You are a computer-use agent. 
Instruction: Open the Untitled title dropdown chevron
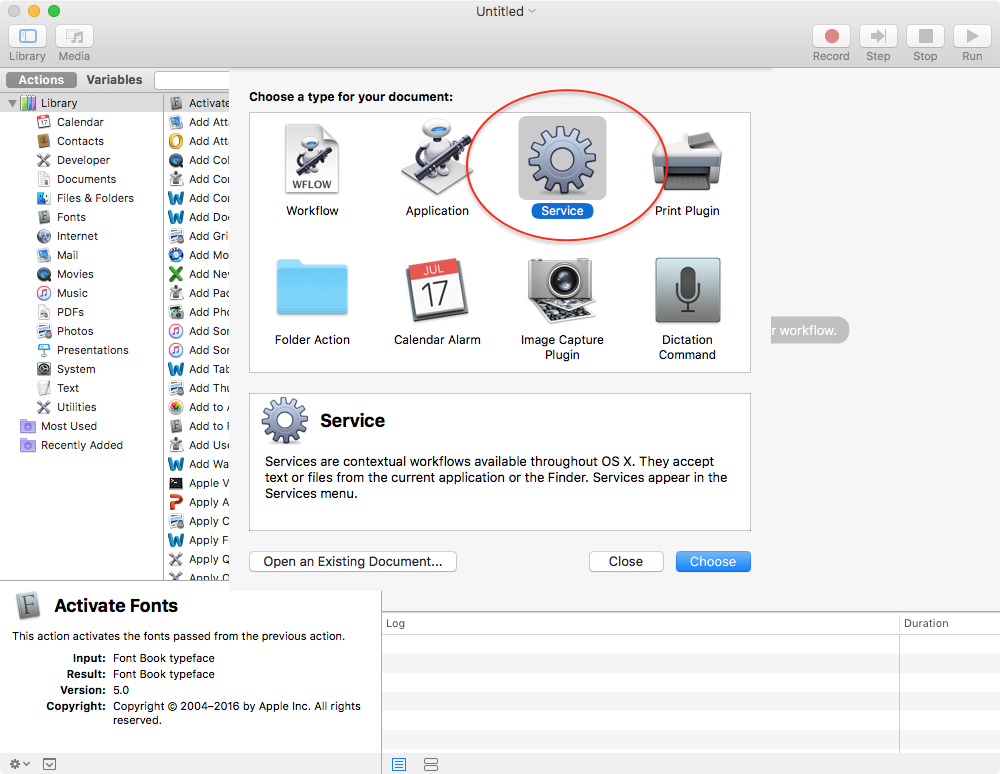(x=532, y=11)
